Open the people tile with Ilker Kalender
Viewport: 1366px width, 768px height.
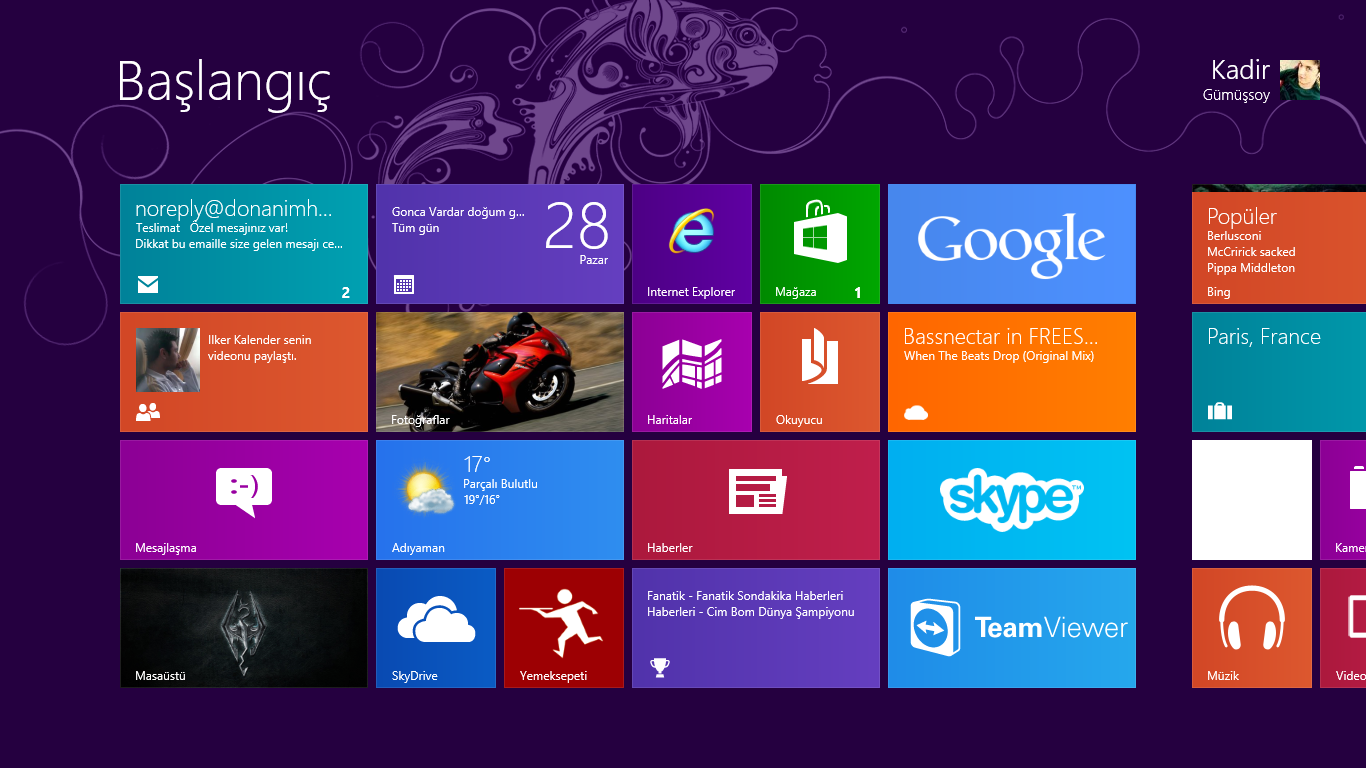click(244, 372)
